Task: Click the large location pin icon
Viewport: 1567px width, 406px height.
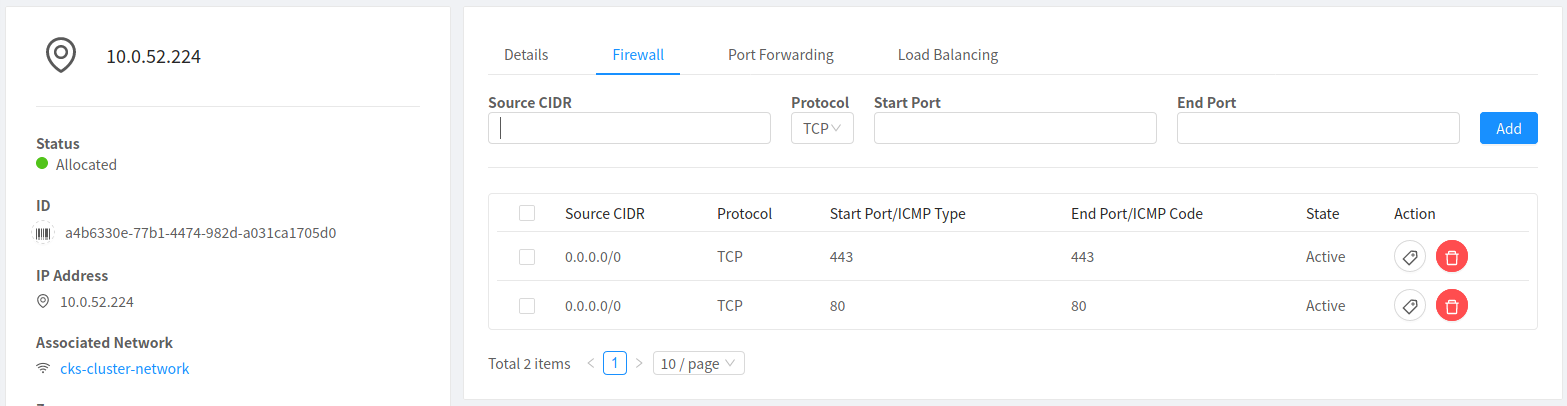Action: click(62, 55)
